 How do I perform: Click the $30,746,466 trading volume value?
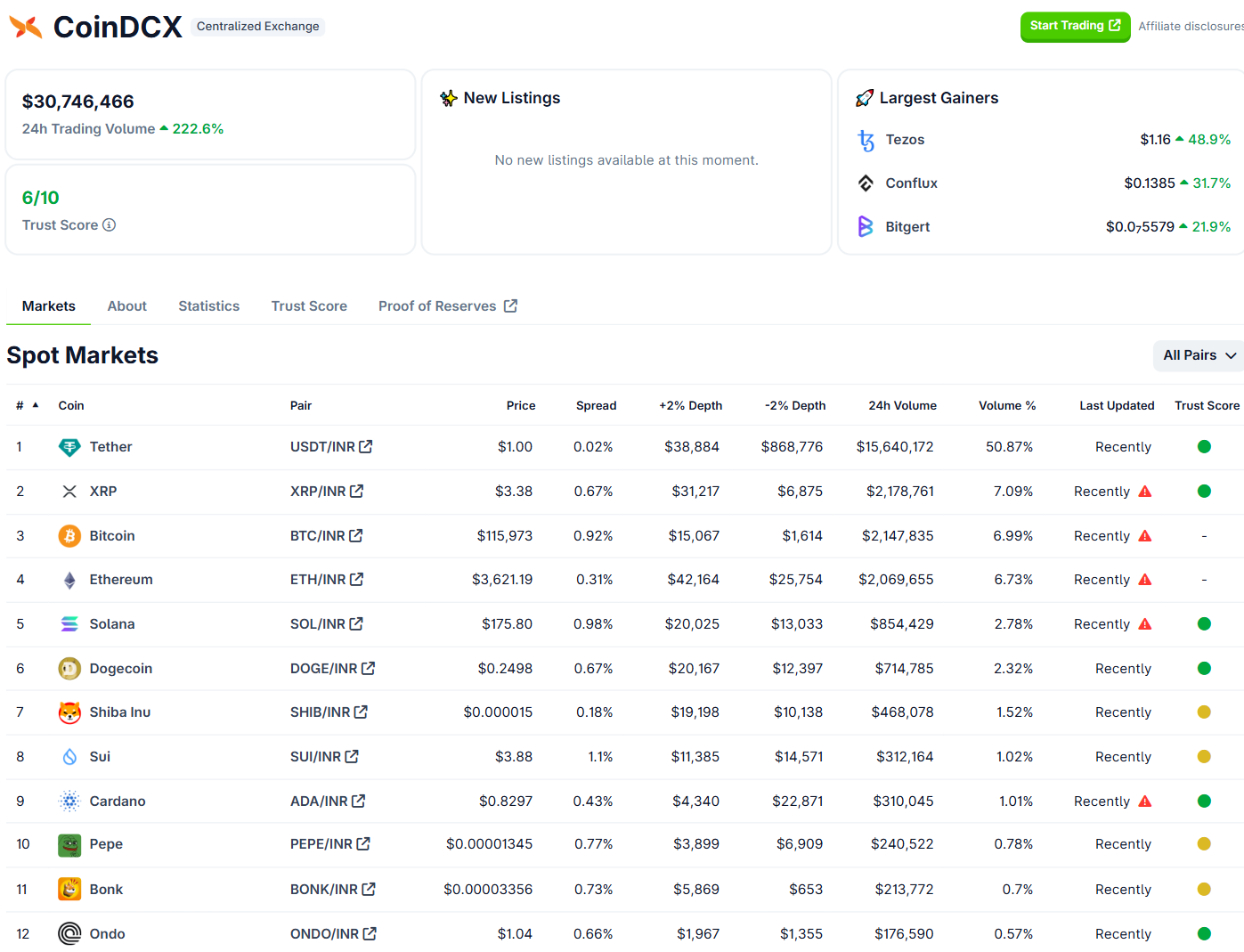(78, 102)
